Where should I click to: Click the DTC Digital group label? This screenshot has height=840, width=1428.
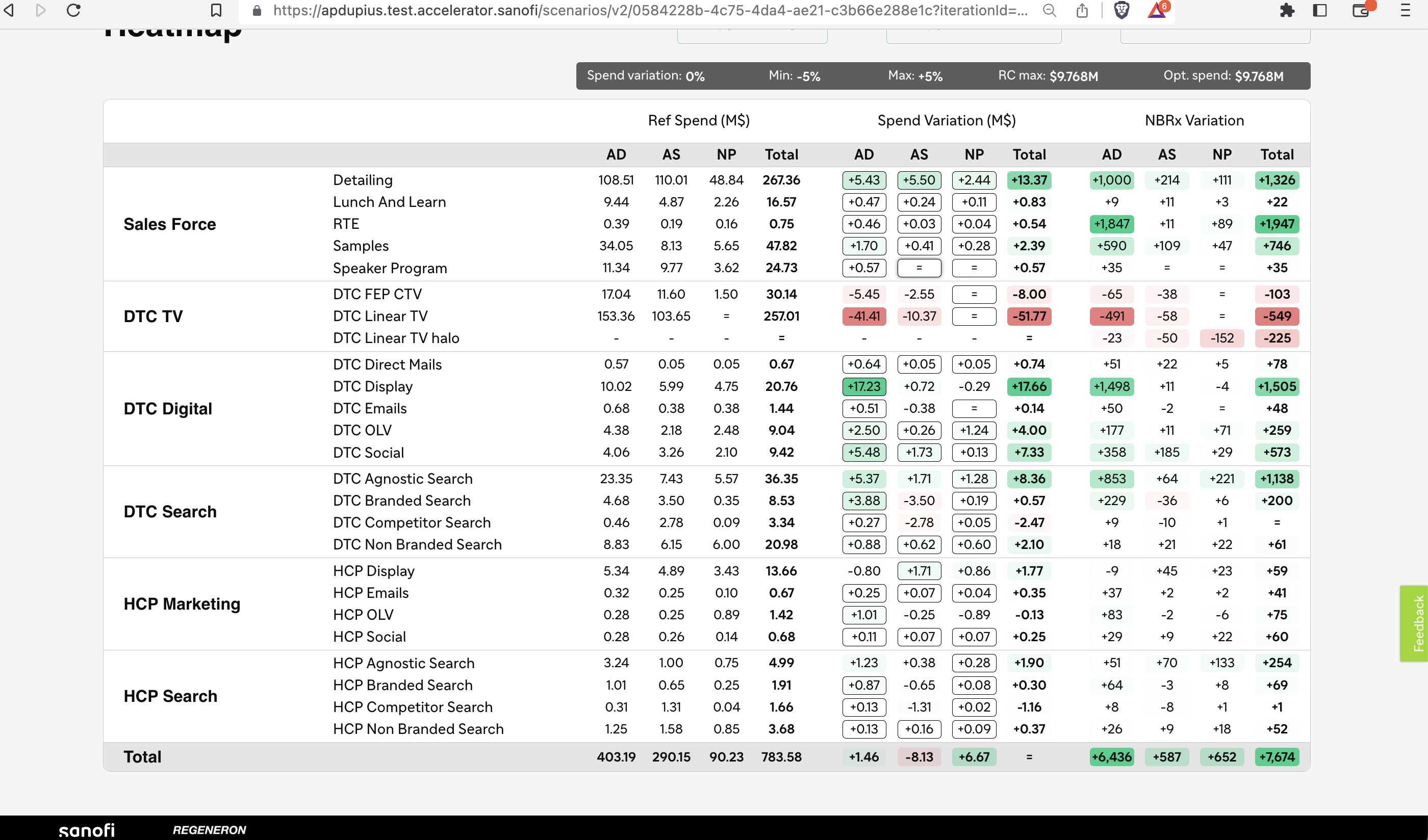pyautogui.click(x=168, y=408)
